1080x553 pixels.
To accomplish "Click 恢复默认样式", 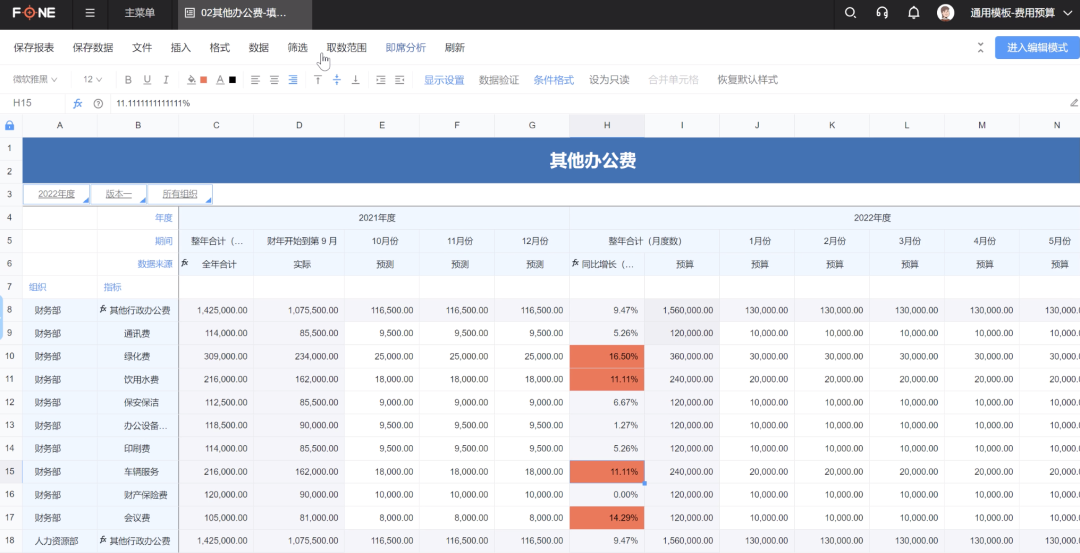I will point(747,80).
